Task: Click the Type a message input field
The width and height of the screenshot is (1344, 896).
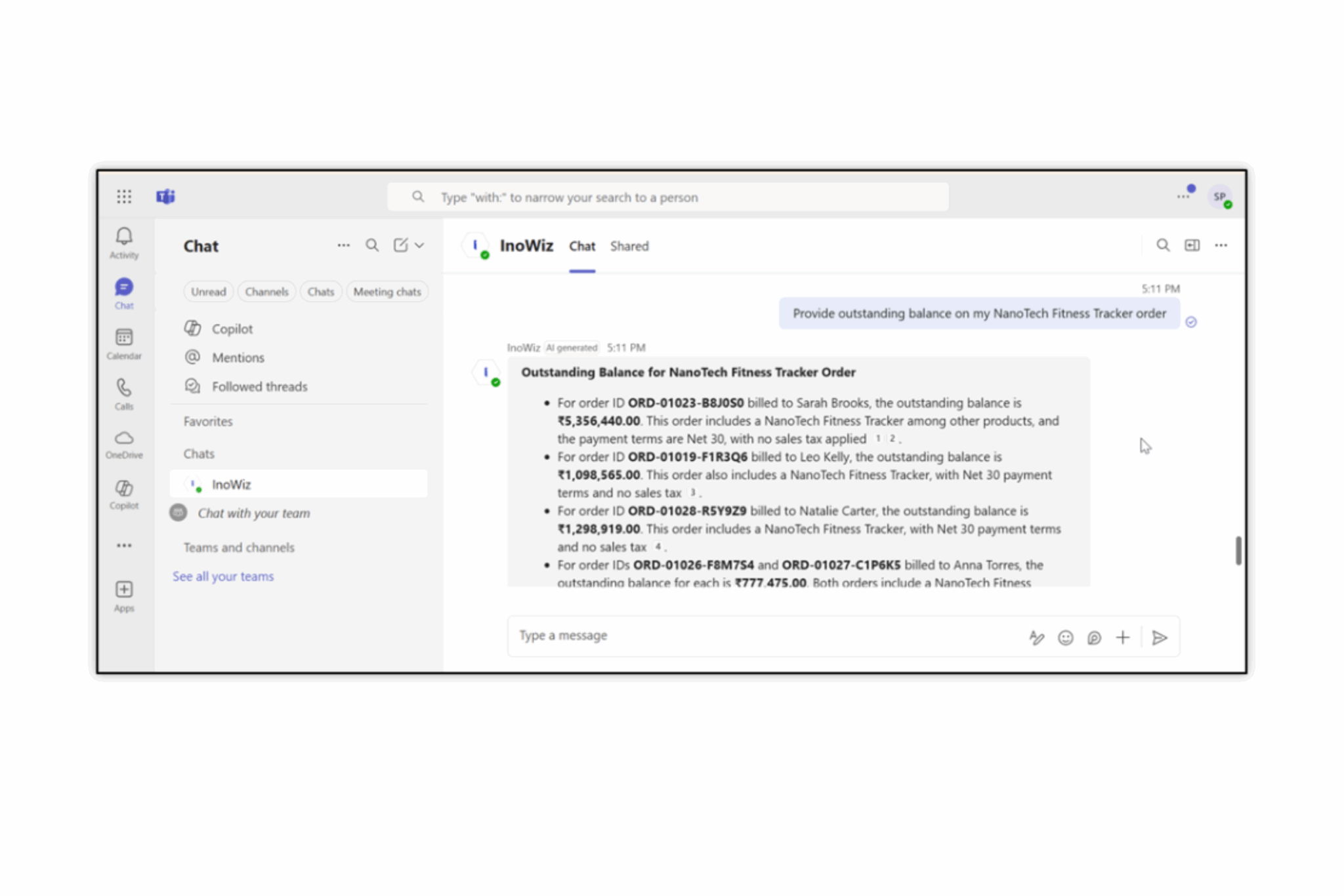Action: [x=656, y=635]
